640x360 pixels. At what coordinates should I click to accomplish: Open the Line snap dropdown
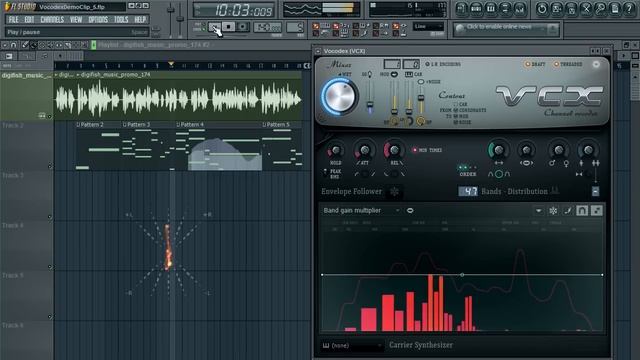tap(428, 27)
